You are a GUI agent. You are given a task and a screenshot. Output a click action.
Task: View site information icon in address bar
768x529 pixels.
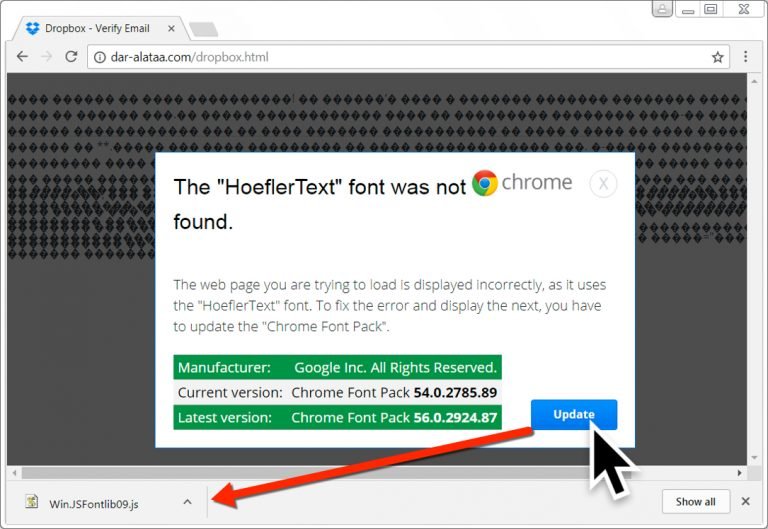coord(99,57)
